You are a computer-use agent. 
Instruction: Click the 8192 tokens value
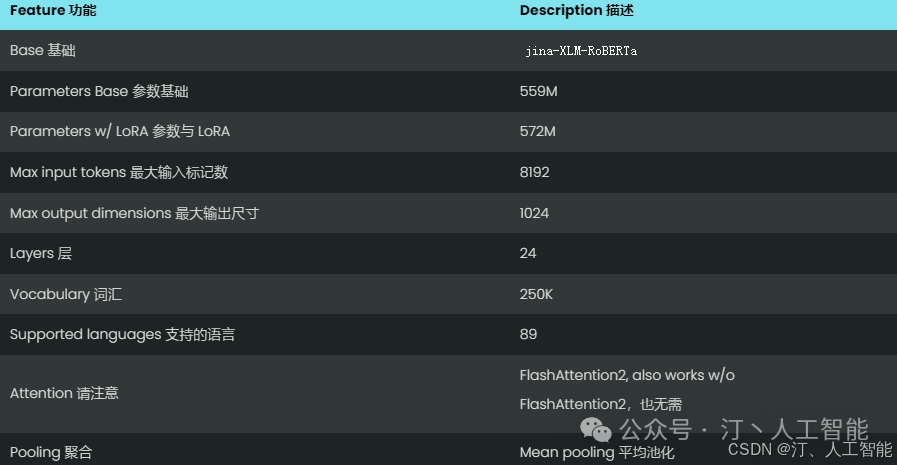pos(534,172)
